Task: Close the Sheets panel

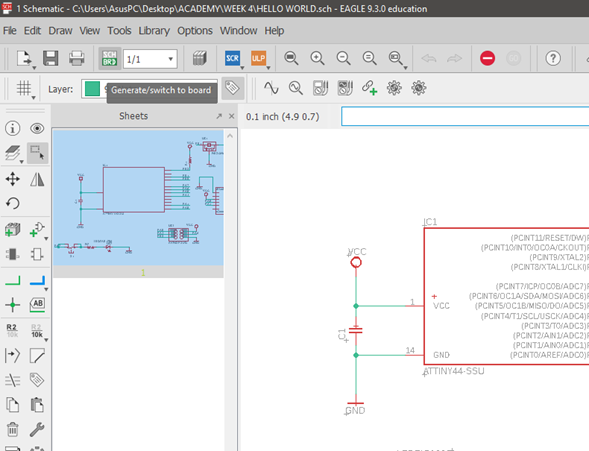Action: tap(231, 116)
